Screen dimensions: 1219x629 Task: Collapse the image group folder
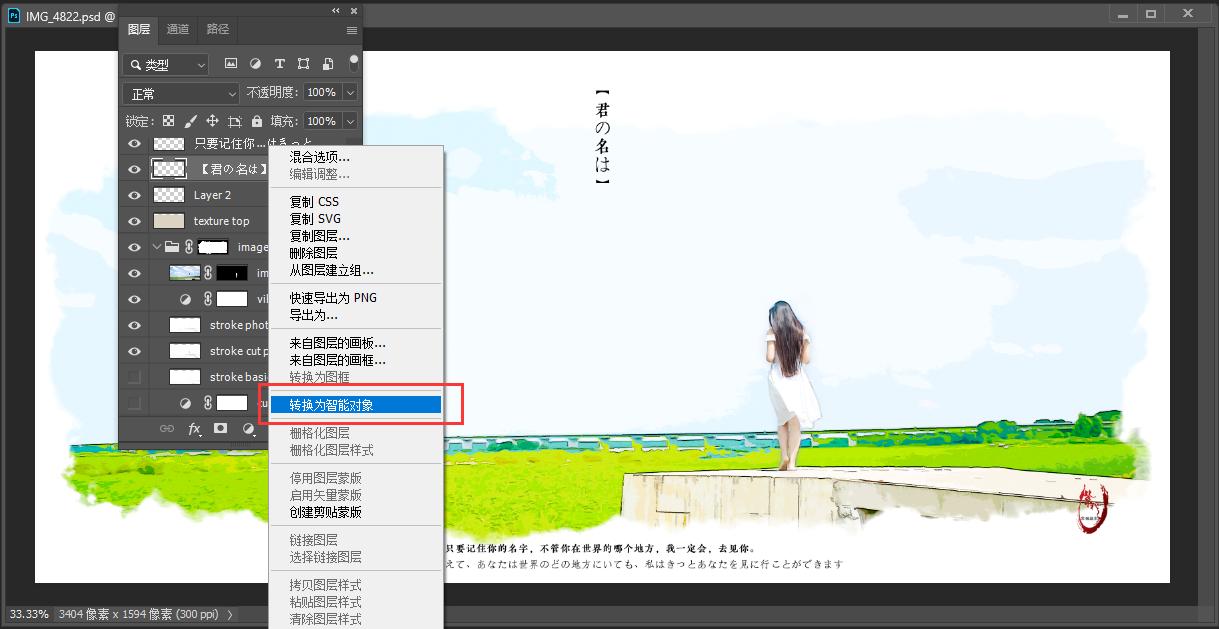click(156, 247)
